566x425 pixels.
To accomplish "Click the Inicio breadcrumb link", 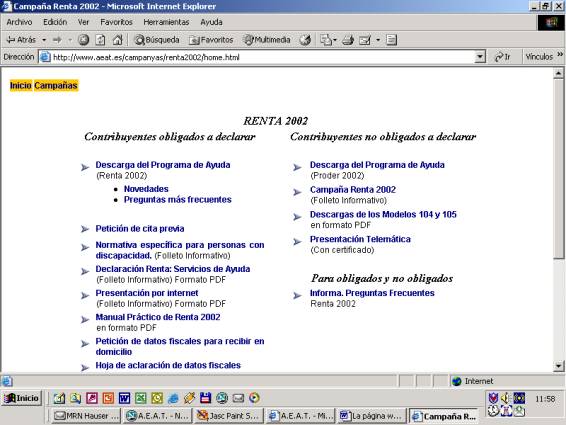I will coord(21,86).
